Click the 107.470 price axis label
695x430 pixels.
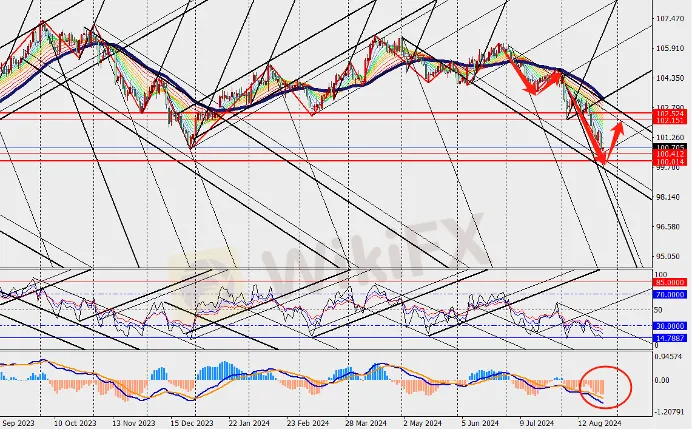click(670, 19)
